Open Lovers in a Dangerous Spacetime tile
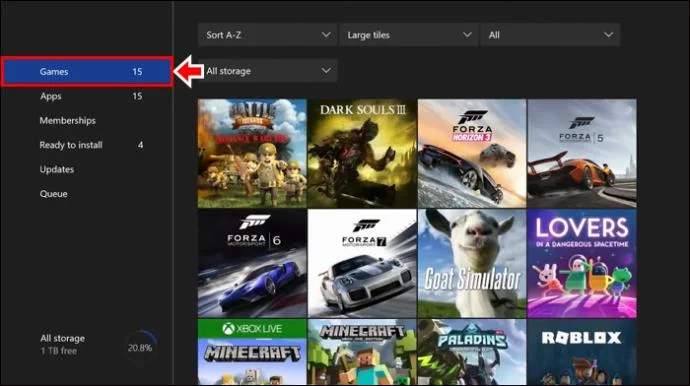The height and width of the screenshot is (386, 690). tap(582, 263)
